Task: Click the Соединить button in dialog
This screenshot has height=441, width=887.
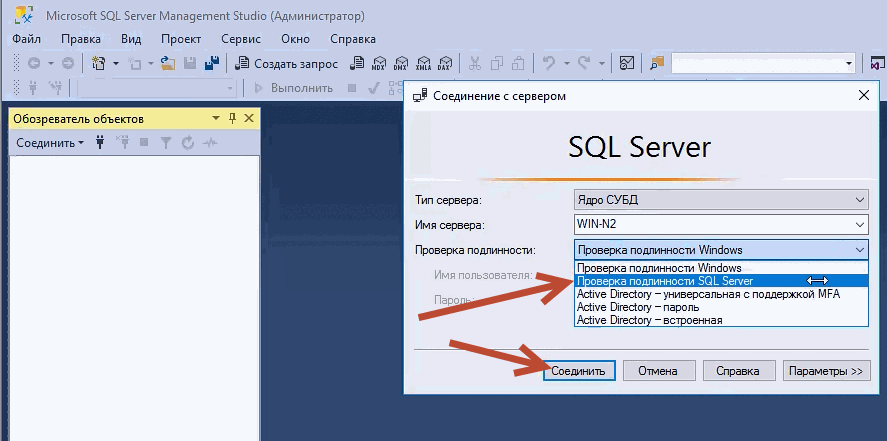Action: tap(579, 371)
